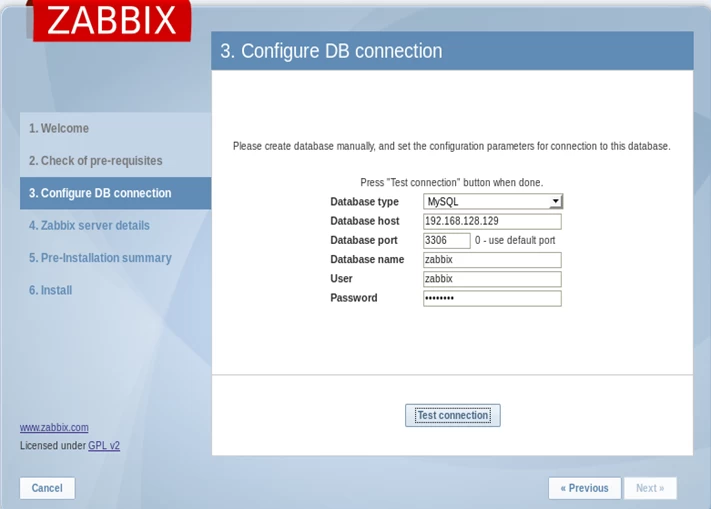Click the Database name input field

492,260
